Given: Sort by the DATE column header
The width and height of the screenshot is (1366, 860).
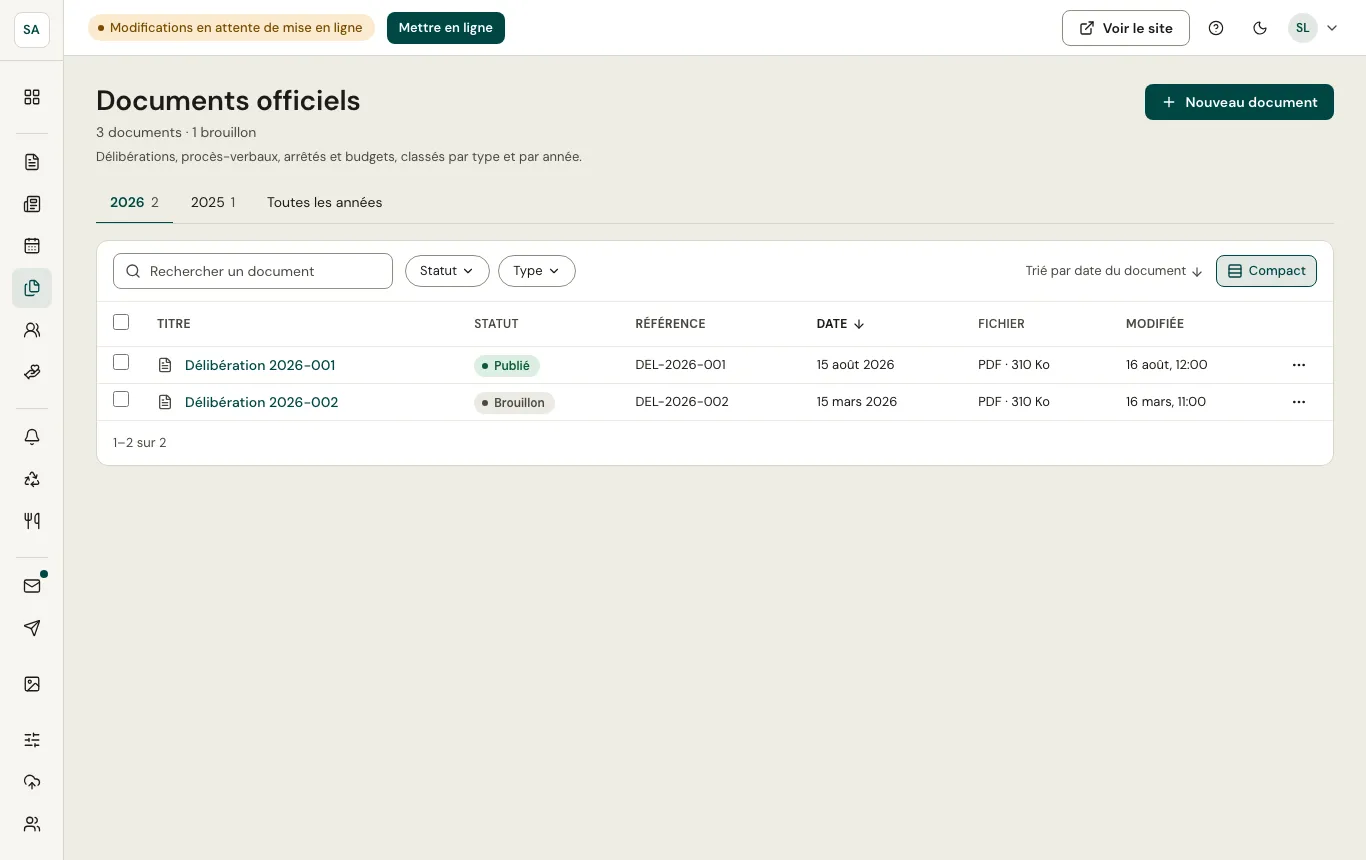Looking at the screenshot, I should pos(841,324).
